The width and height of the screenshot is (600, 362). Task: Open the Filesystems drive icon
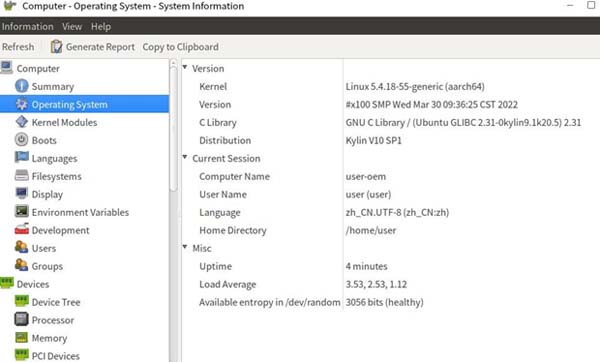(21, 176)
